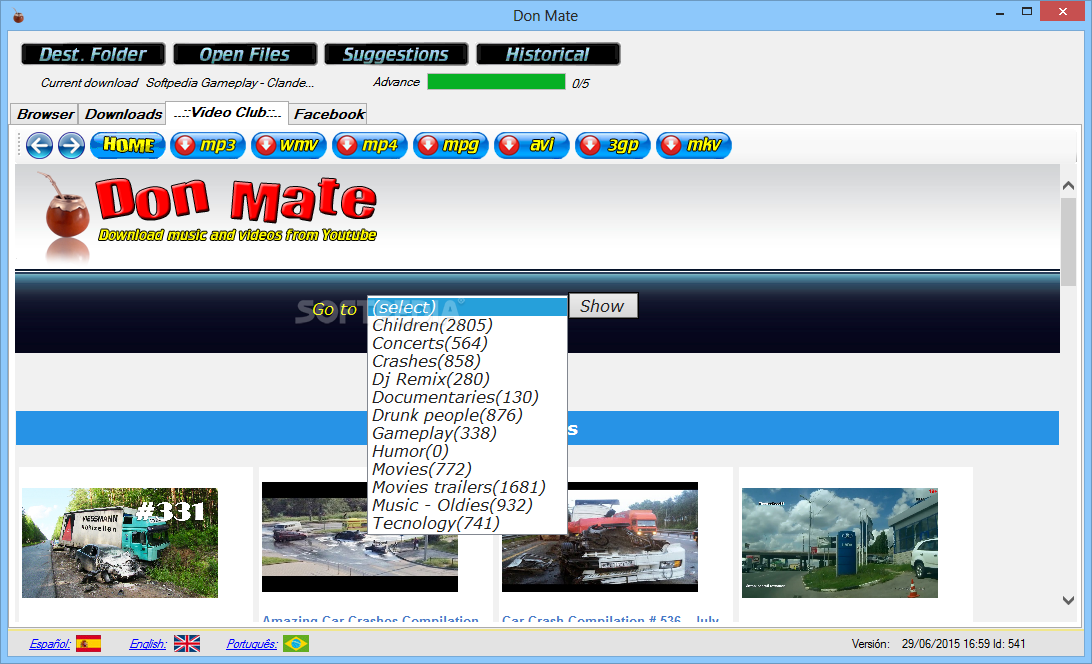Click the Softpedia Gameplay current download text
Viewport: 1092px width, 664px height.
[230, 83]
